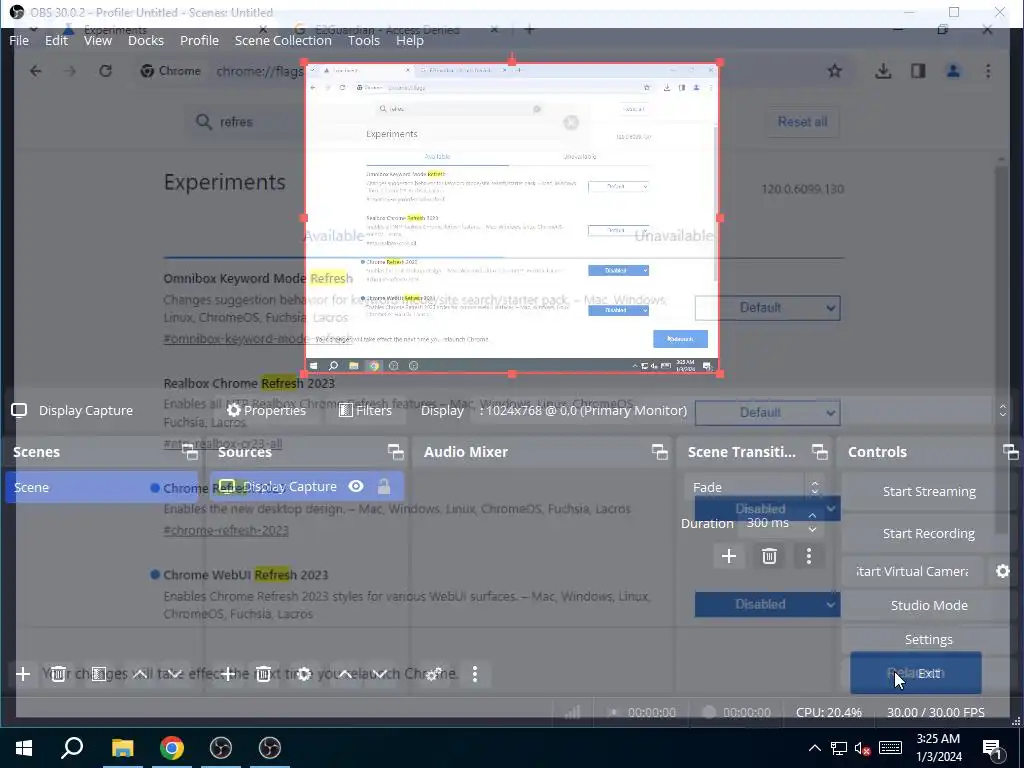Open Omnibox Keyword Mode Refresh Default dropdown

pyautogui.click(x=767, y=308)
